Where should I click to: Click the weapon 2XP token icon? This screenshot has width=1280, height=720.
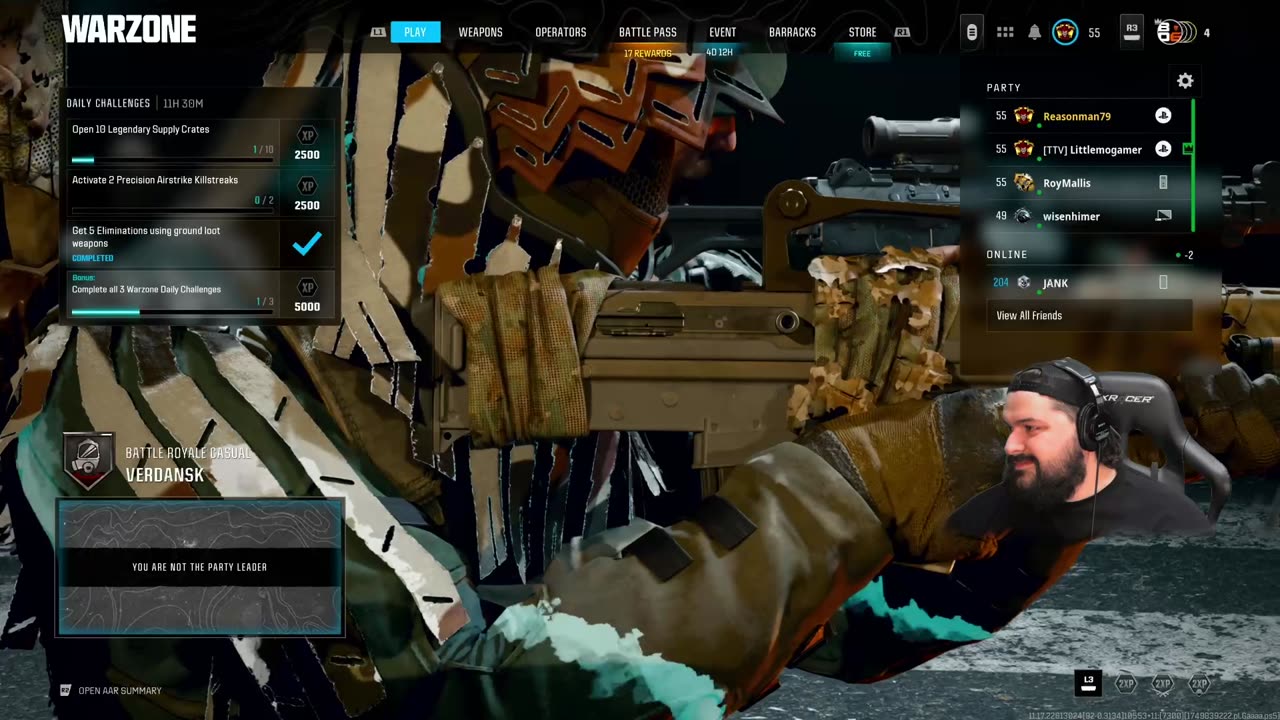[x=1162, y=684]
